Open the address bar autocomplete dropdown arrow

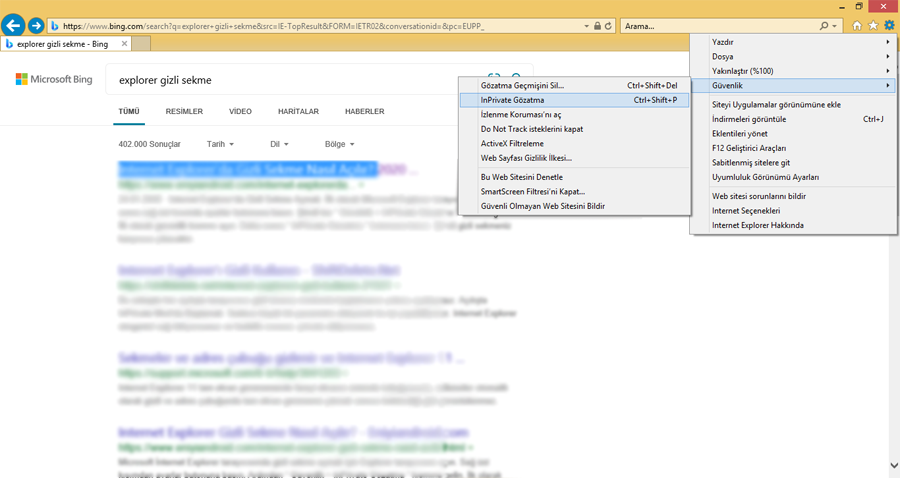[586, 26]
